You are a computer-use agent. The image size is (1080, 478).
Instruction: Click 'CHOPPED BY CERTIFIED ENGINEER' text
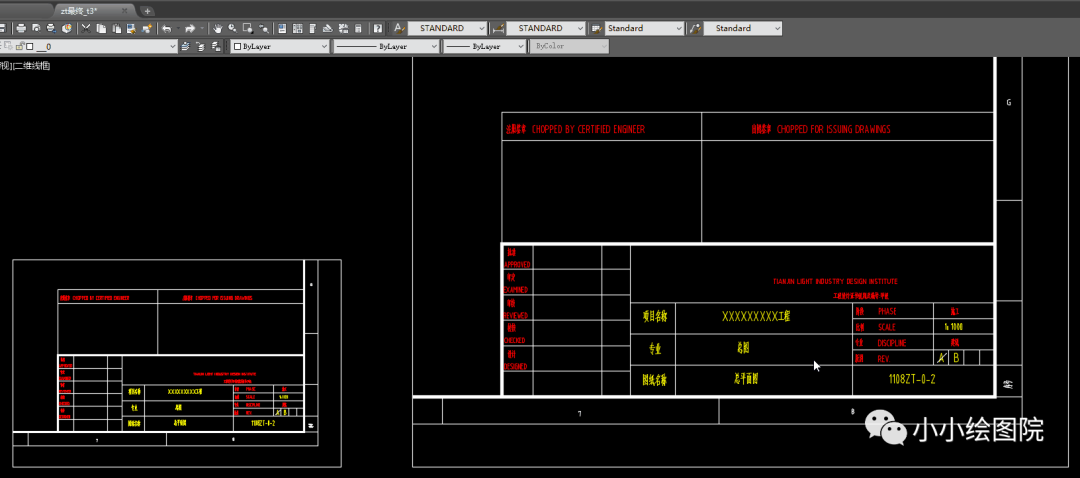pyautogui.click(x=588, y=129)
